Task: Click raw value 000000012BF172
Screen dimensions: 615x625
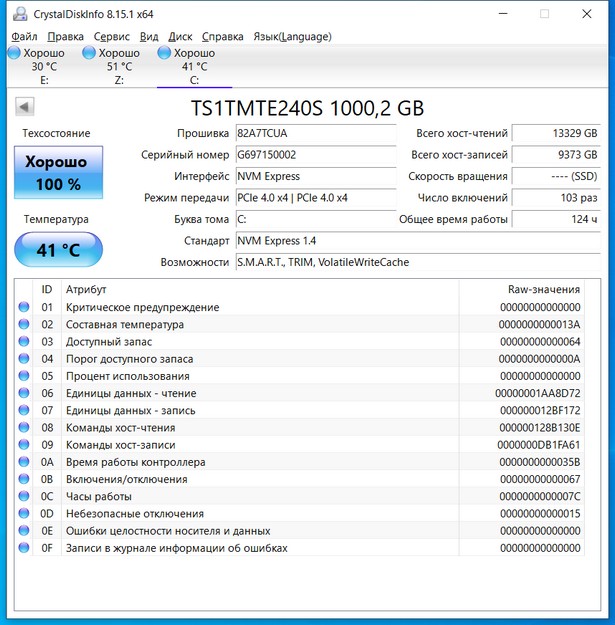Action: [x=540, y=410]
